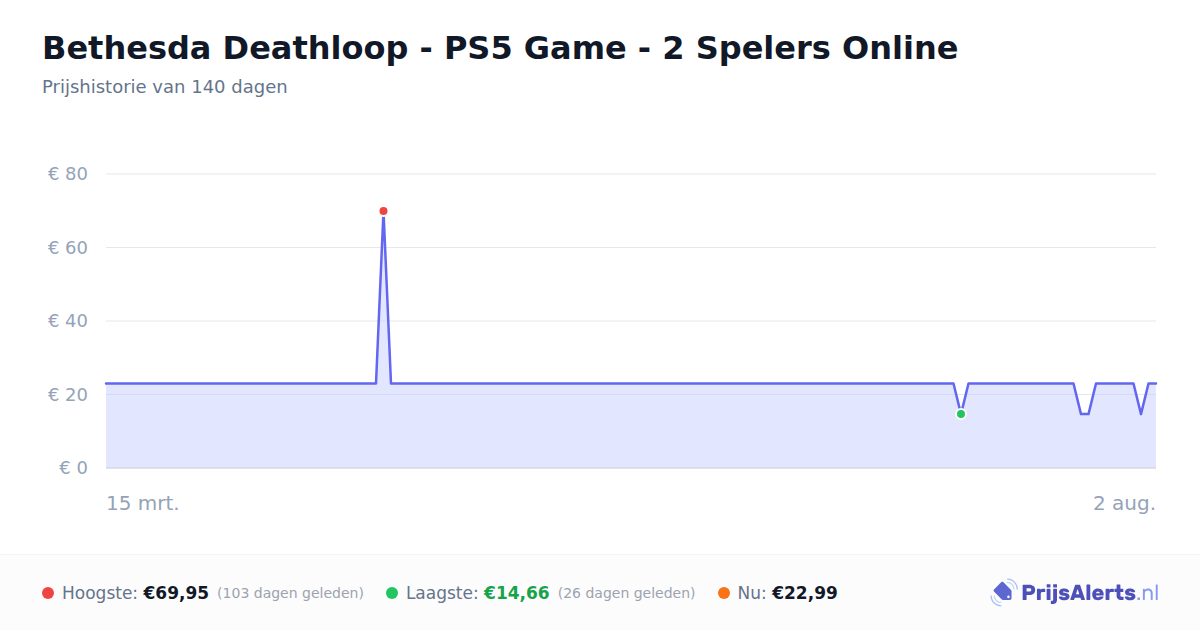Screen dimensions: 1200x630
Task: Click the 103 dagen geleden note
Action: (x=290, y=593)
